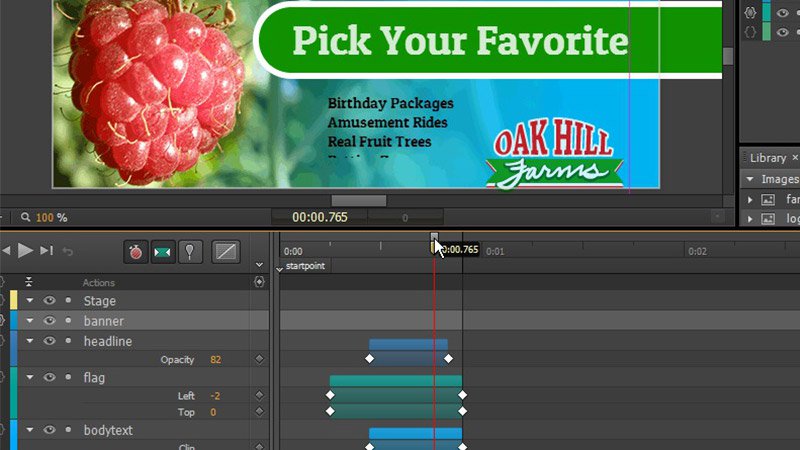Collapse the headline layer properties

[x=30, y=340]
